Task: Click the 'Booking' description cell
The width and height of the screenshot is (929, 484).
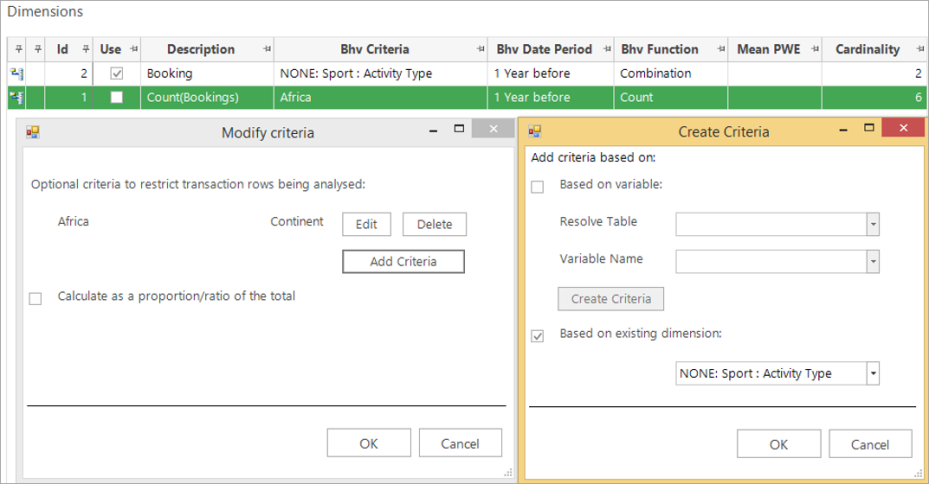Action: [x=207, y=73]
